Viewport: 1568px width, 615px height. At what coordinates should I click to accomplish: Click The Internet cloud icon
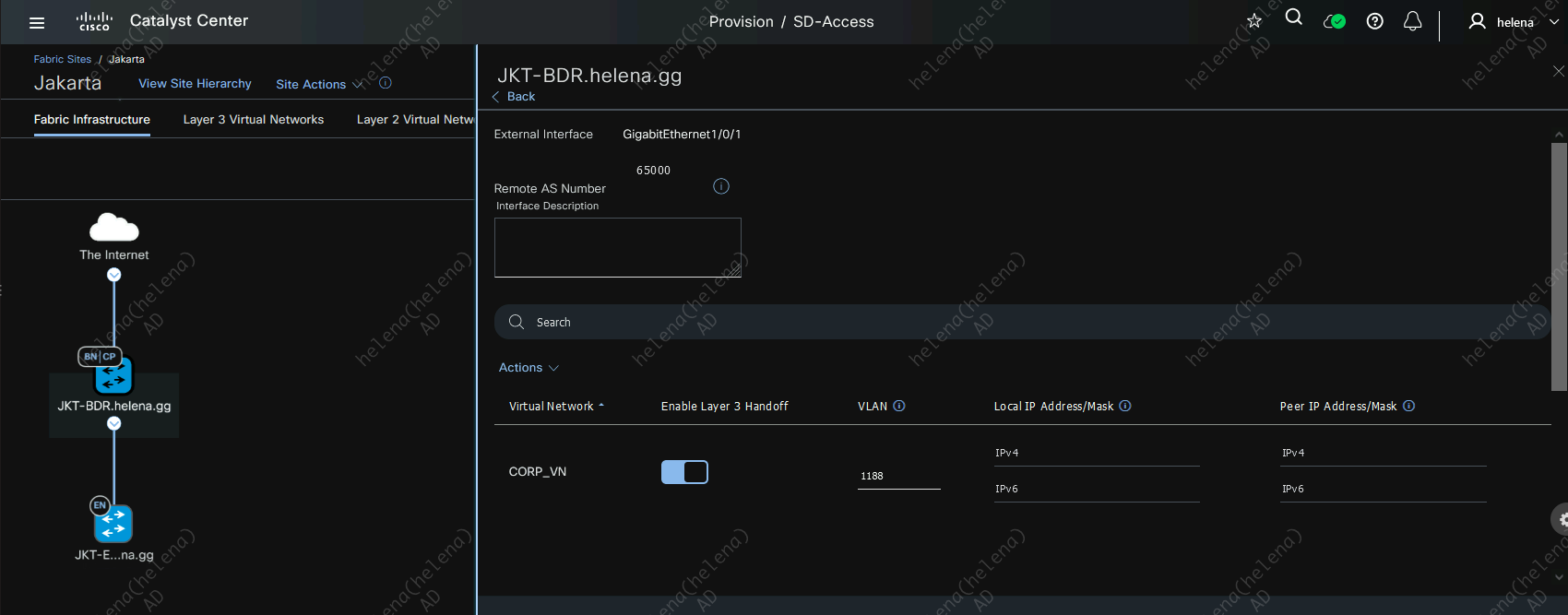[113, 227]
